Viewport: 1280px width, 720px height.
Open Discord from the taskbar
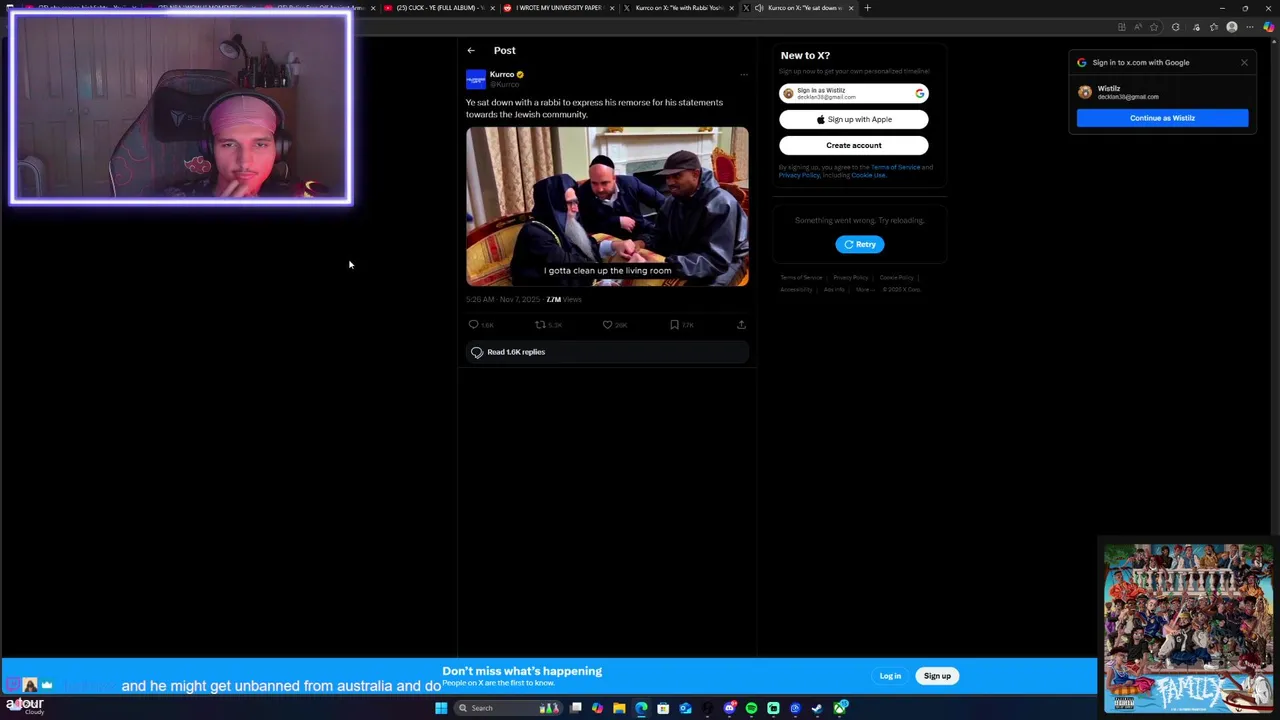729,708
